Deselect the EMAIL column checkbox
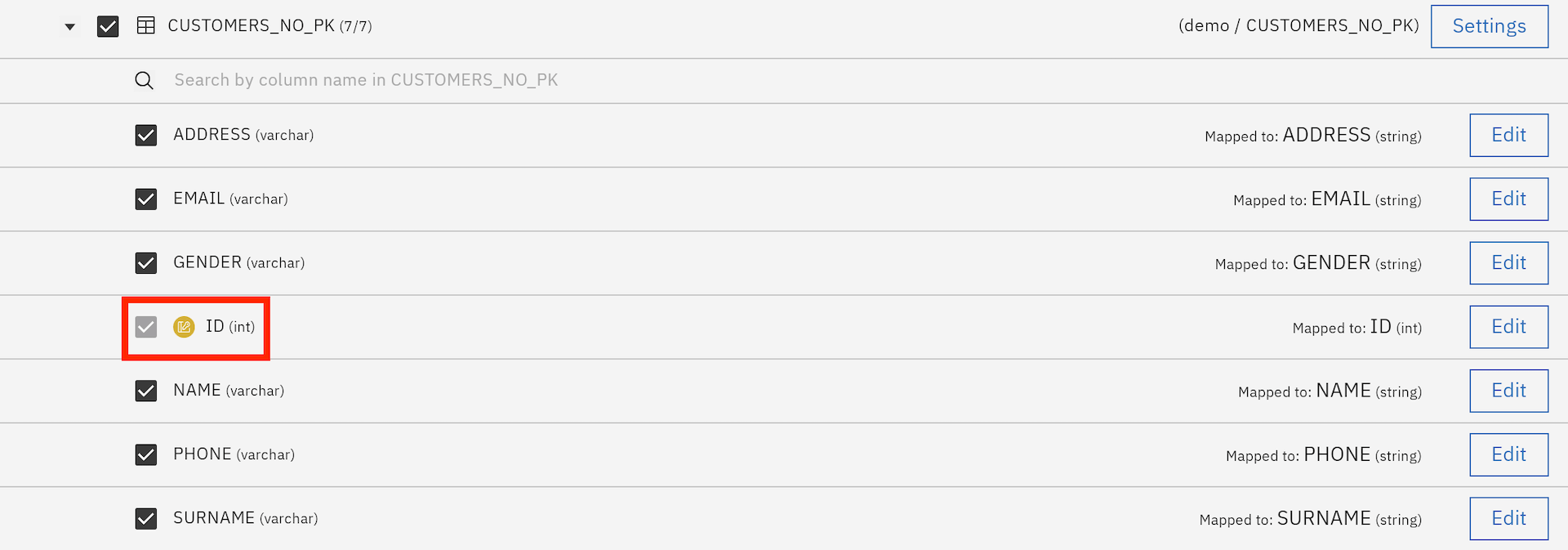1568x550 pixels. [146, 199]
